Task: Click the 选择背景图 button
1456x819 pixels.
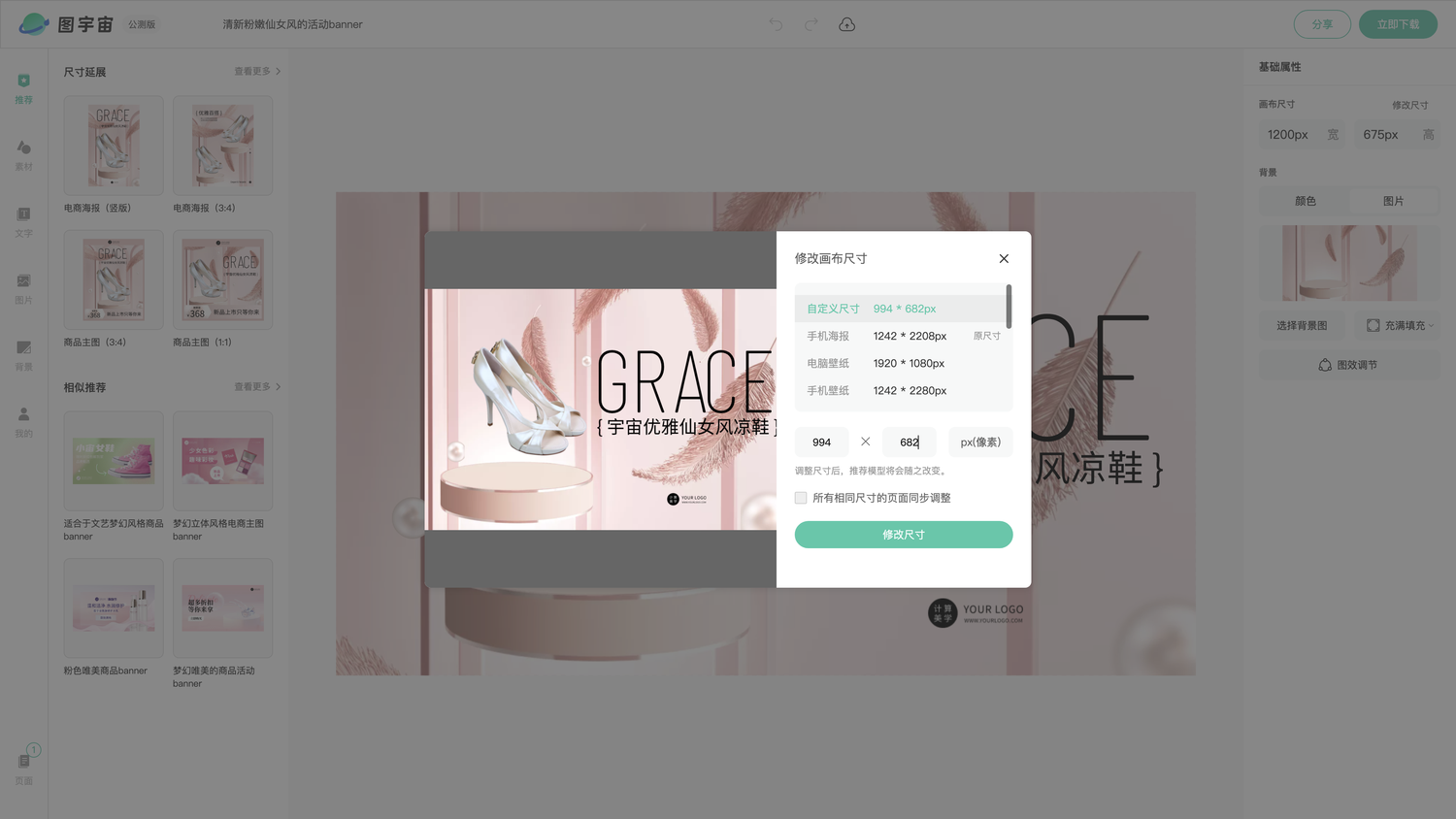Action: point(1302,325)
